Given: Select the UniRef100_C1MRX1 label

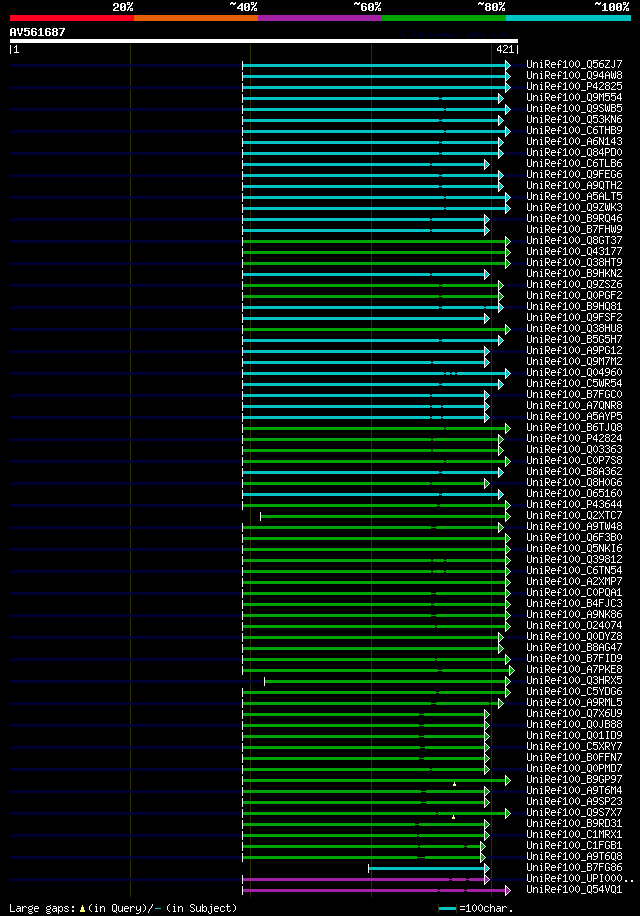Looking at the screenshot, I should click(574, 835).
